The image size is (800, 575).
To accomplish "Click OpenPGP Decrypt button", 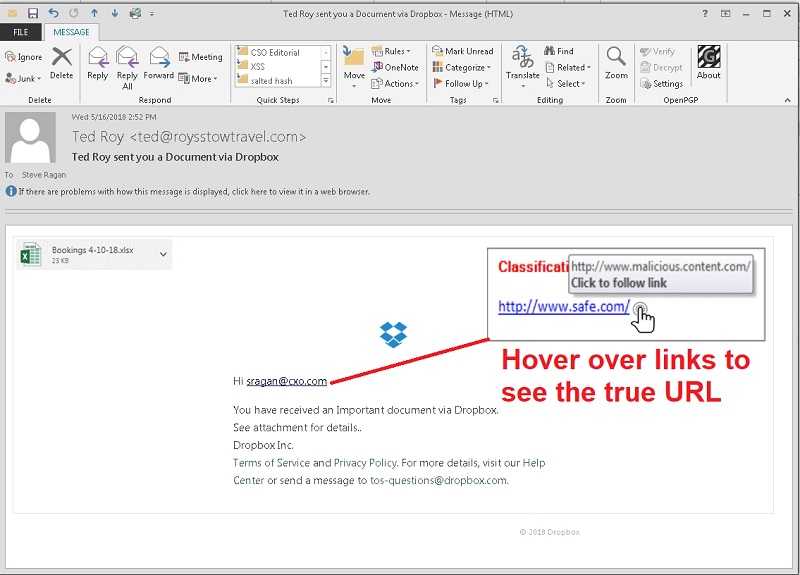I will pyautogui.click(x=661, y=67).
